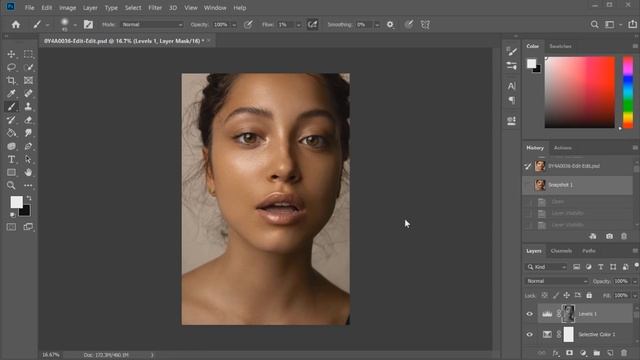Open the layer Opacity dropdown

point(634,281)
